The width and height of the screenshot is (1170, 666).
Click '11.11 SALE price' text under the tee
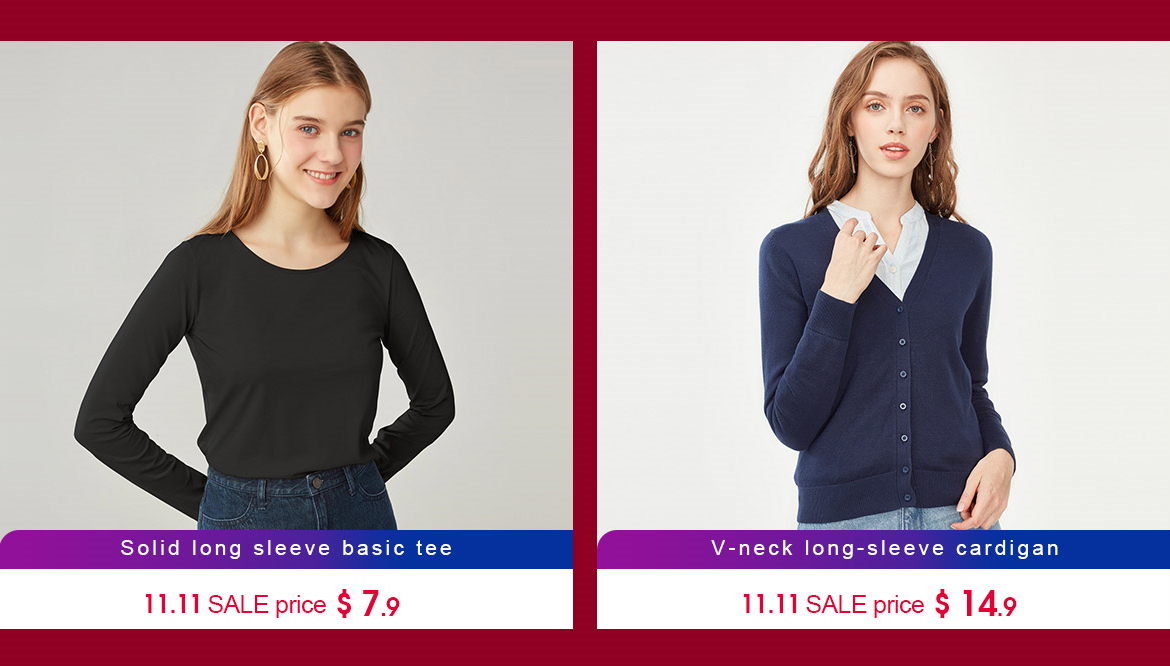tap(235, 604)
